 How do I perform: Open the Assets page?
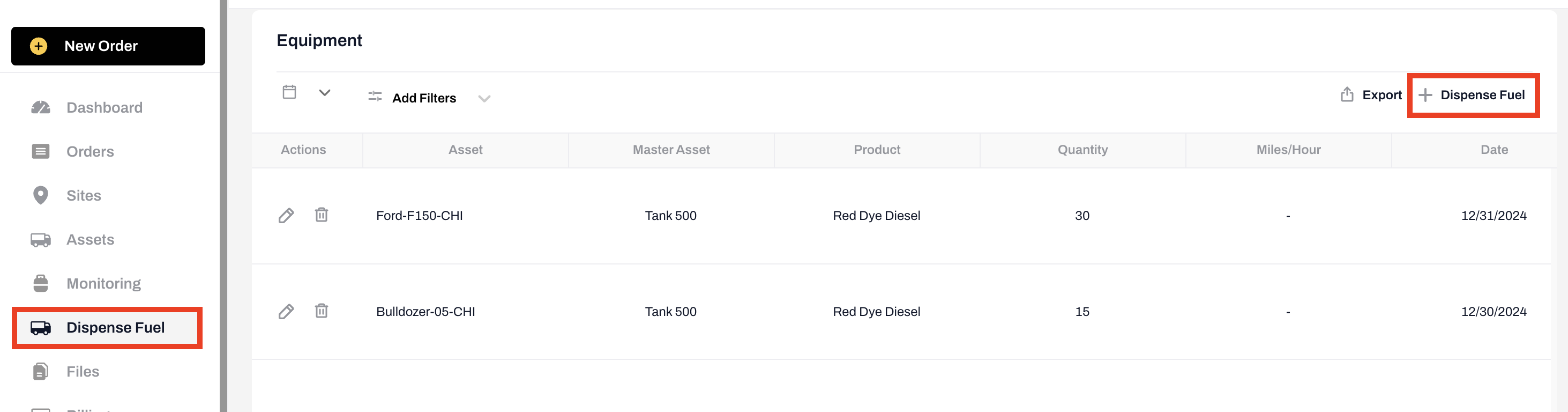click(90, 239)
